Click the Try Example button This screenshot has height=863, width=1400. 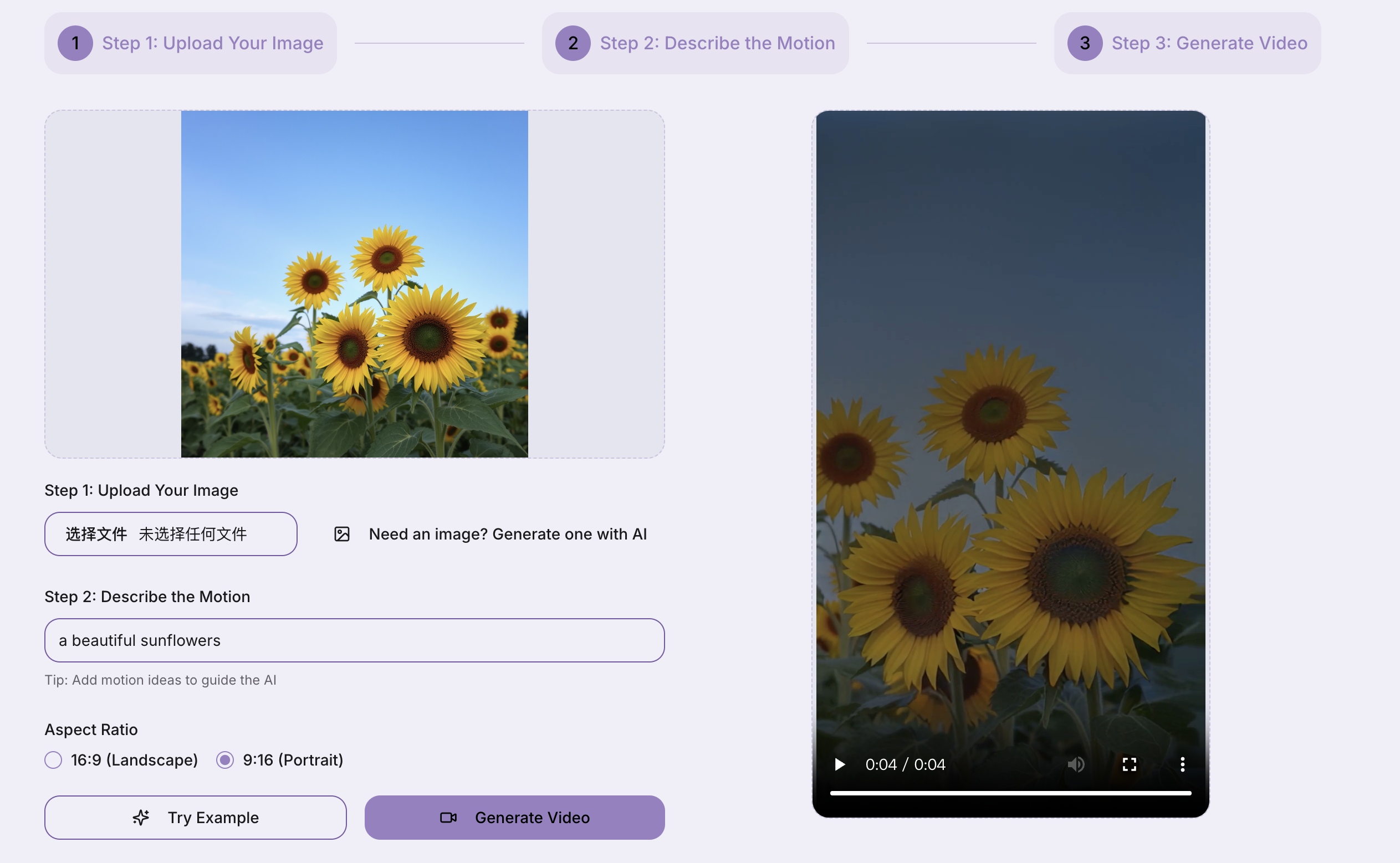coord(195,818)
